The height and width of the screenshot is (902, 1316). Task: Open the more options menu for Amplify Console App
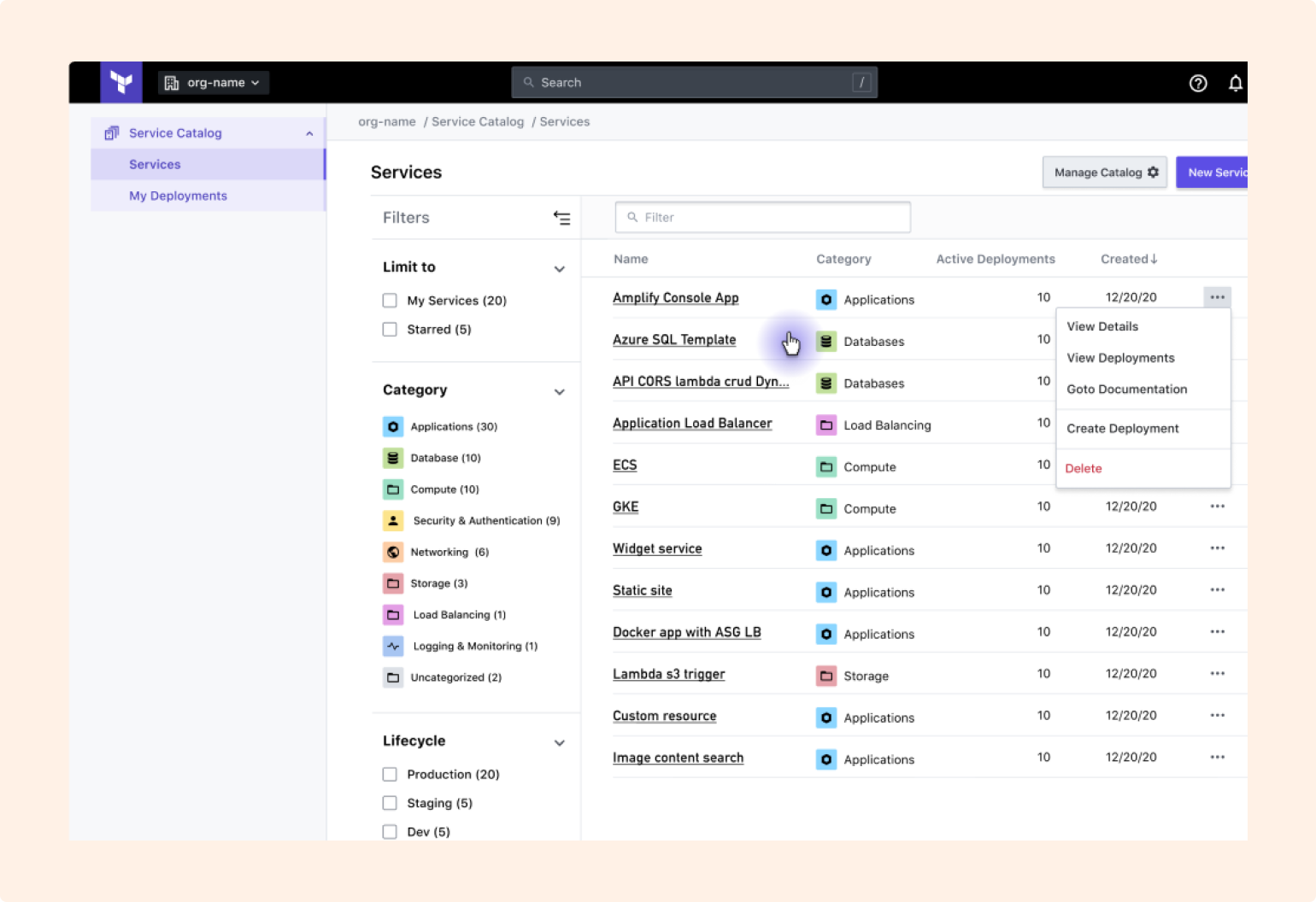point(1218,297)
